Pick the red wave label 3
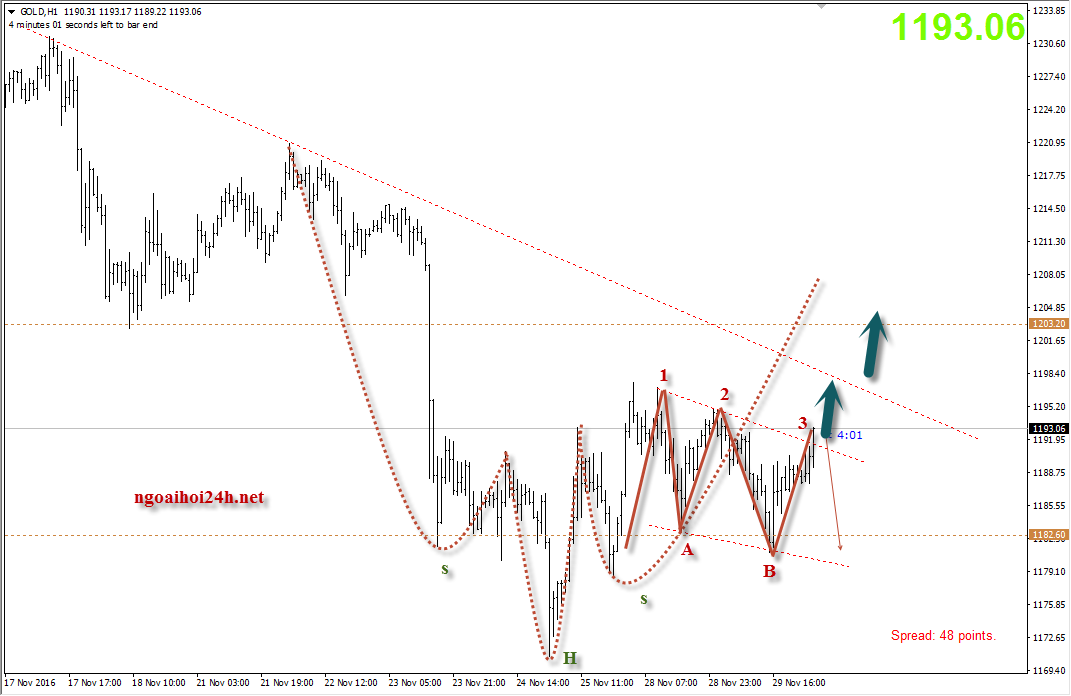Viewport: 1071px width, 696px height. pyautogui.click(x=803, y=424)
